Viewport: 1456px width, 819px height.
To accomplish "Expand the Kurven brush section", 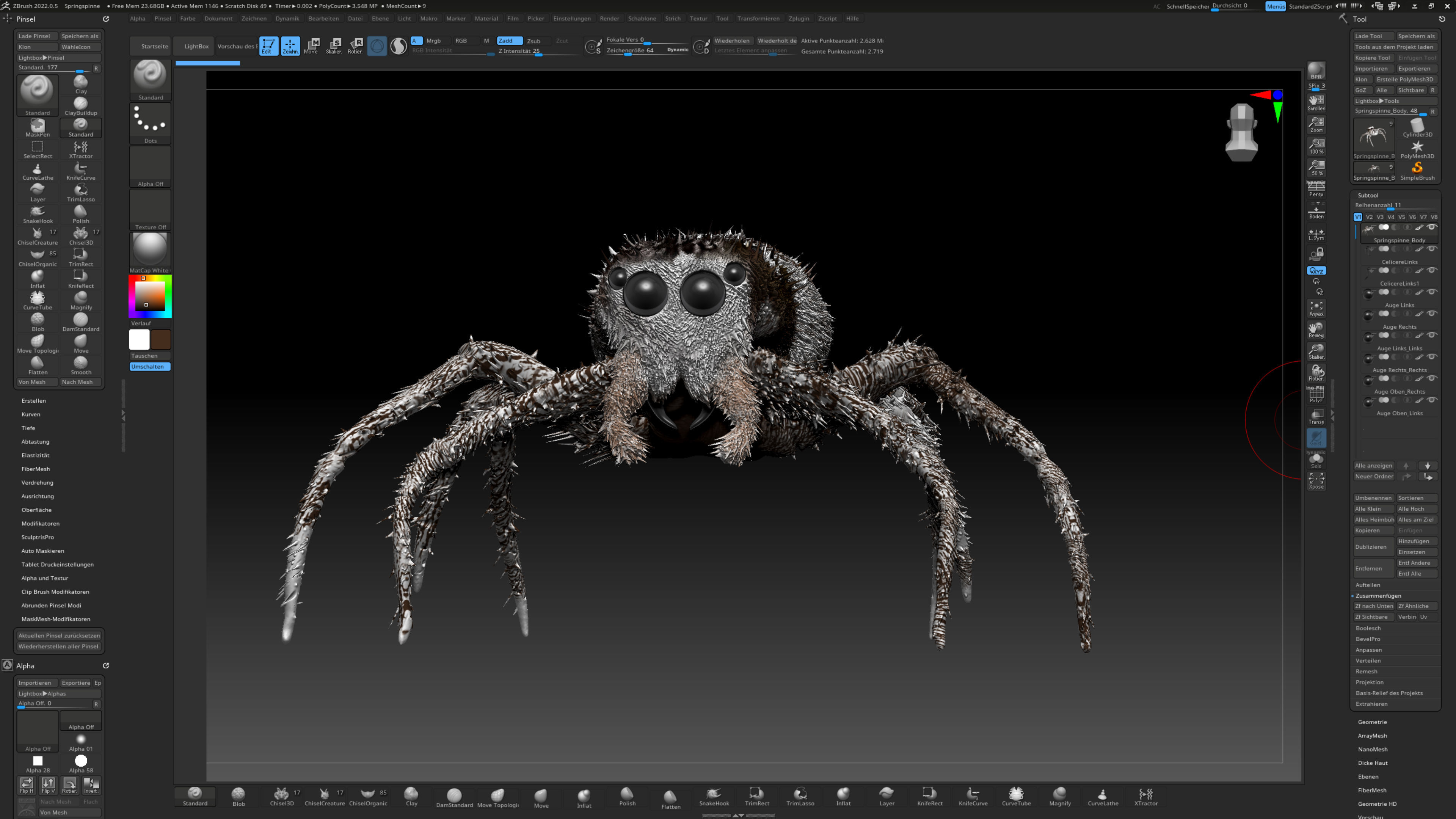I will [x=31, y=414].
